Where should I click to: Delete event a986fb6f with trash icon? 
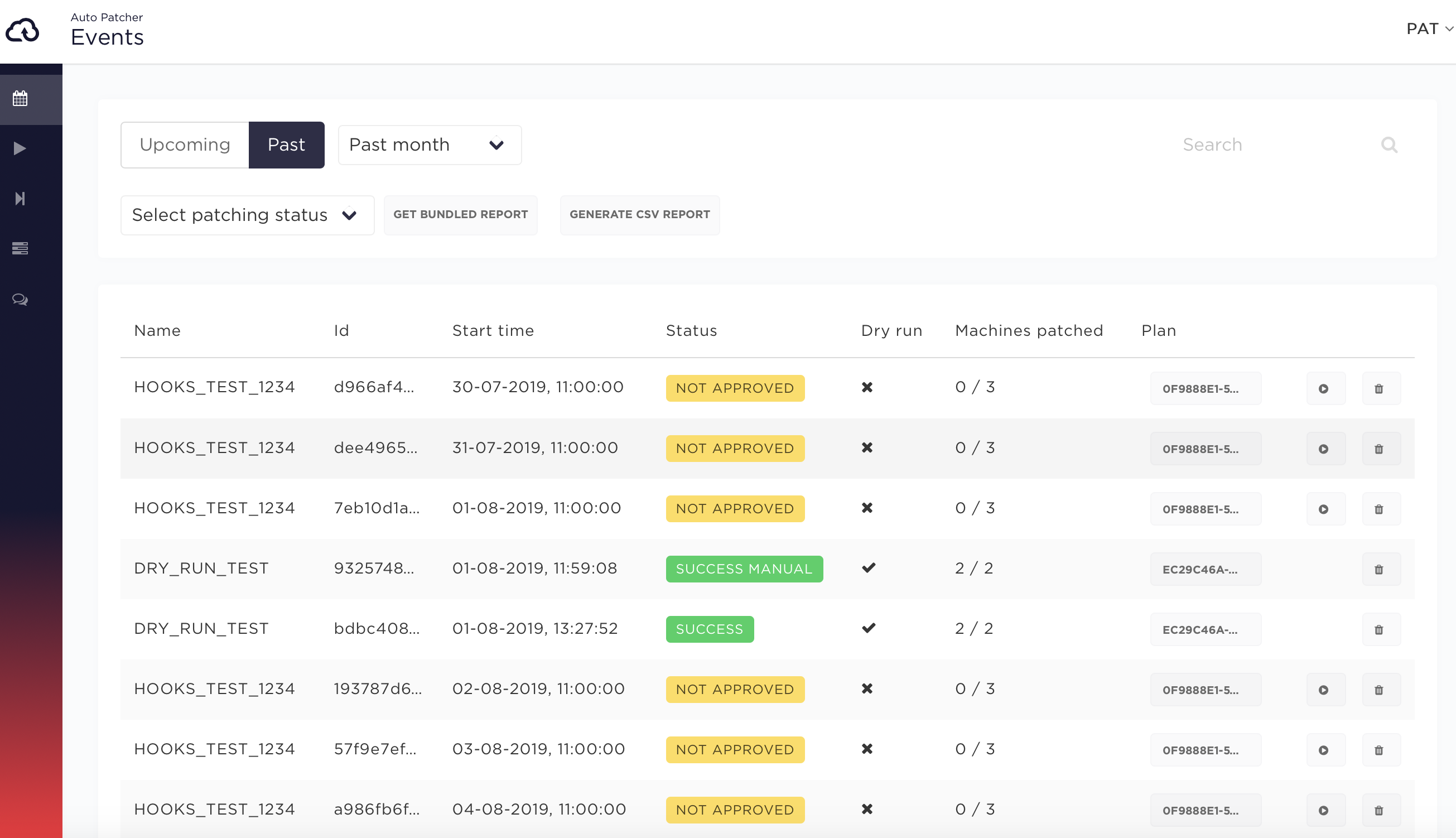(1381, 810)
